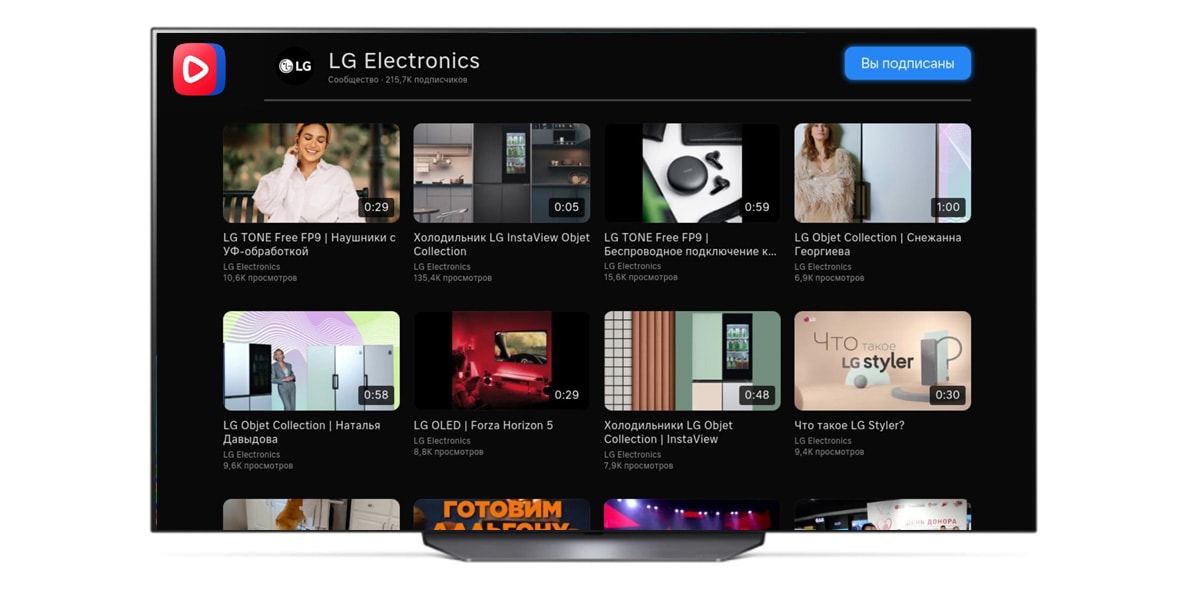Image resolution: width=1200 pixels, height=591 pixels.
Task: Open title 'LG Objet Collection | Наталья Давыдова'
Action: [302, 433]
